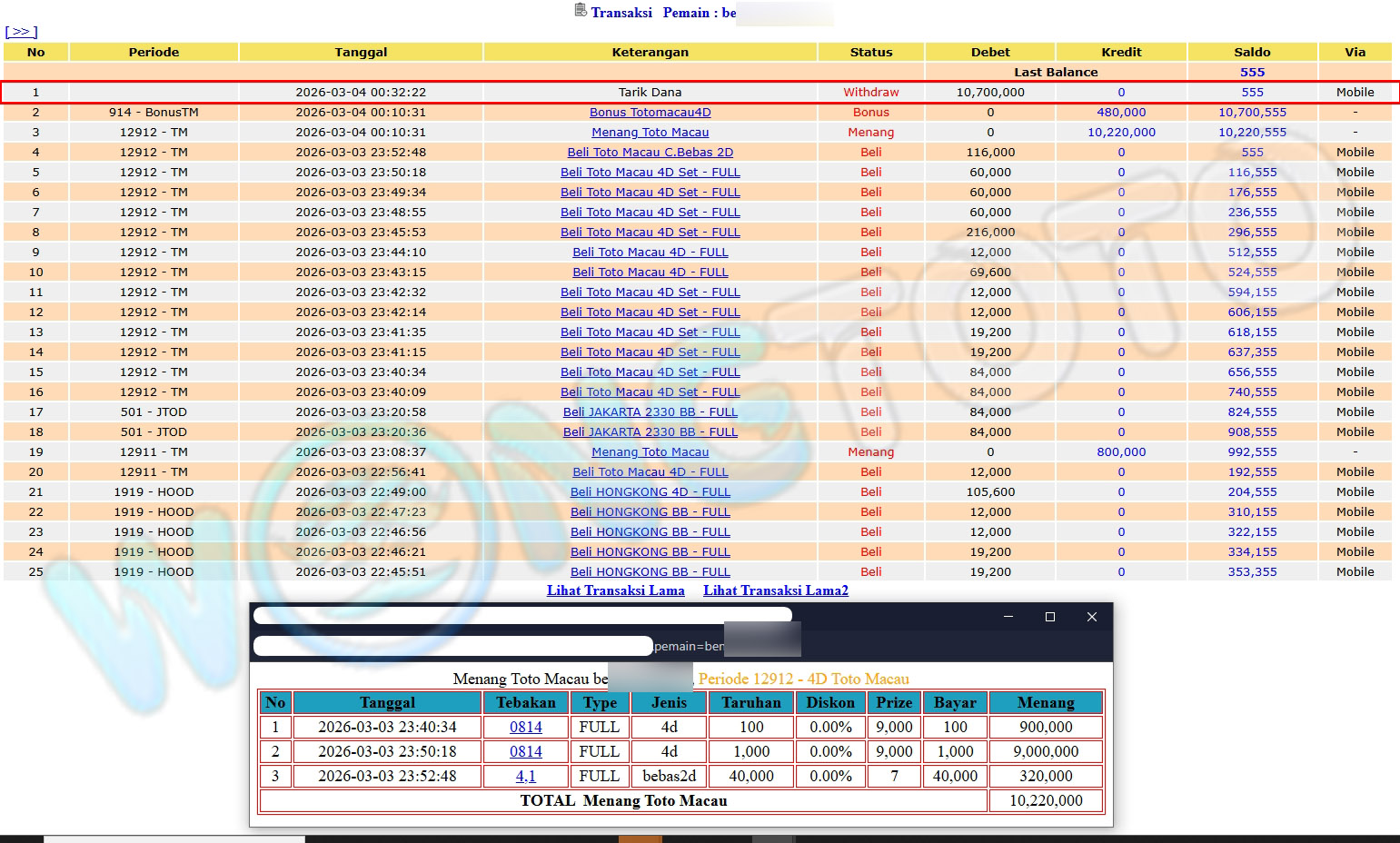Image resolution: width=1400 pixels, height=843 pixels.
Task: Open Beli Toto Macau 4D - FULL in row 20
Action: pos(650,472)
